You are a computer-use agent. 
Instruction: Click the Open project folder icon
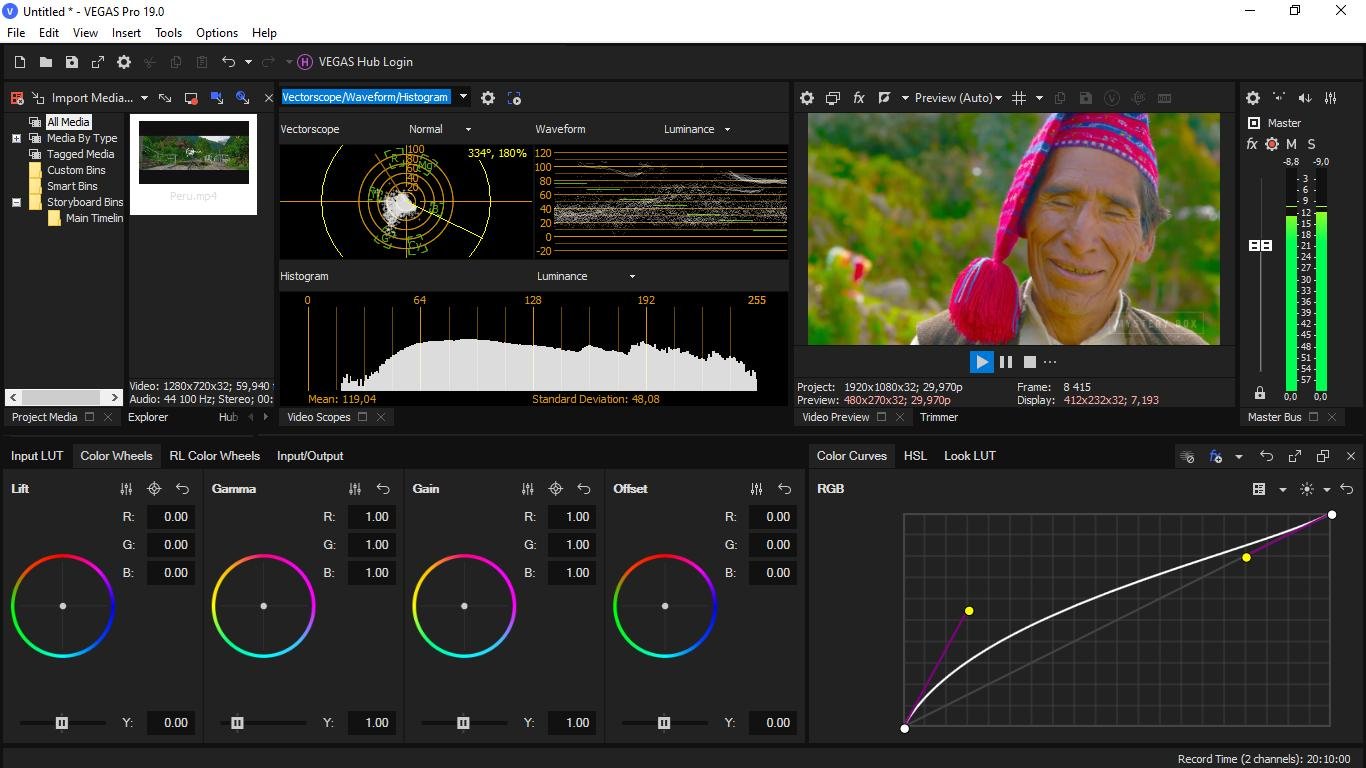46,62
